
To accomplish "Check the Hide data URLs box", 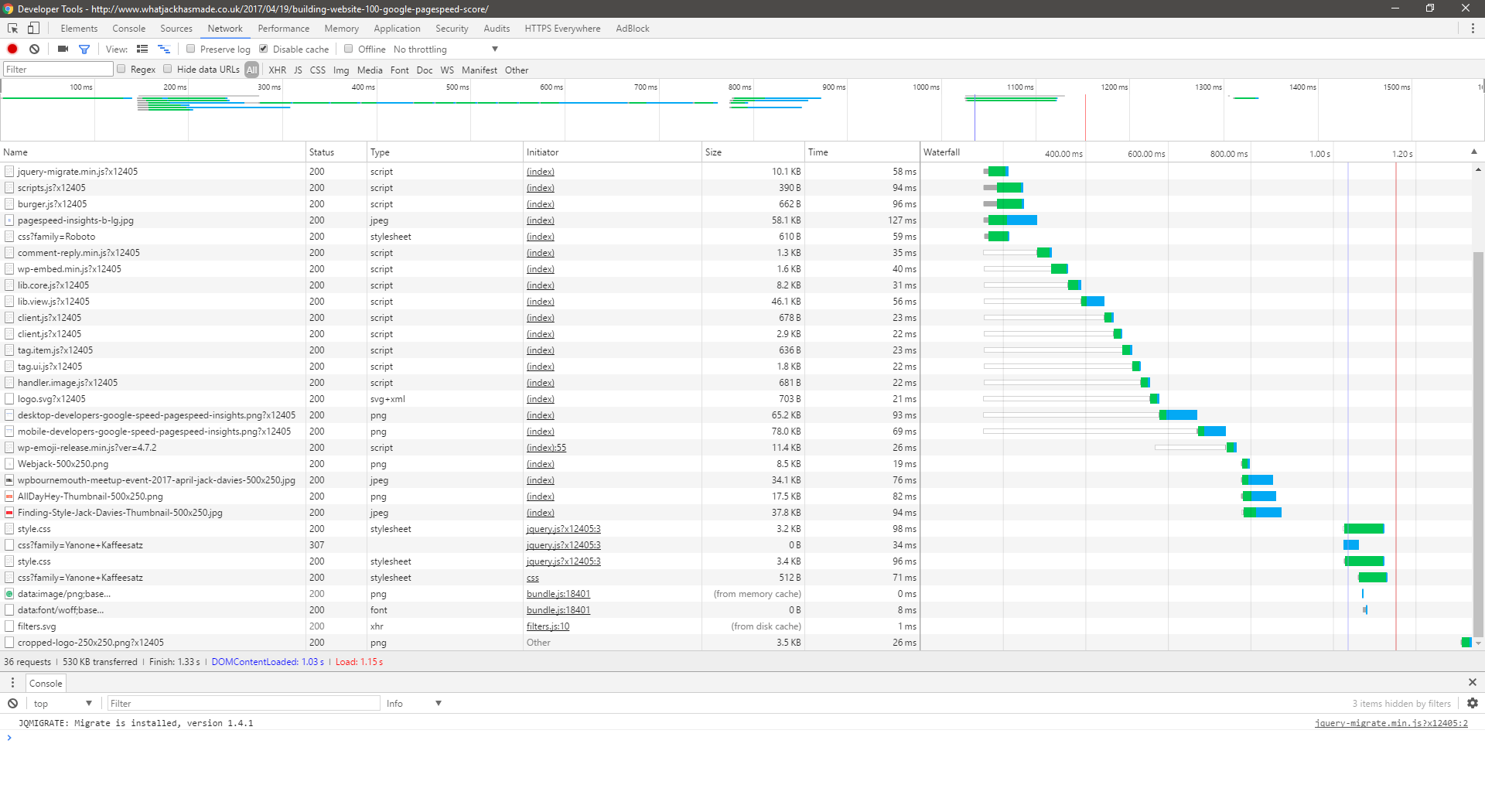I will tap(167, 69).
